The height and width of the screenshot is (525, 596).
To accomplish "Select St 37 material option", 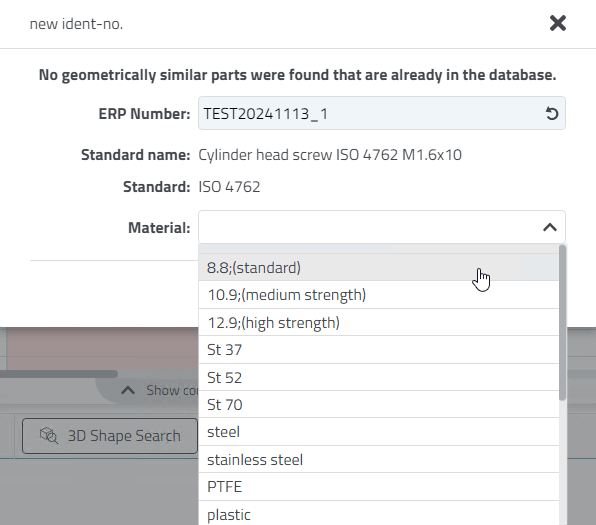I will pos(379,350).
